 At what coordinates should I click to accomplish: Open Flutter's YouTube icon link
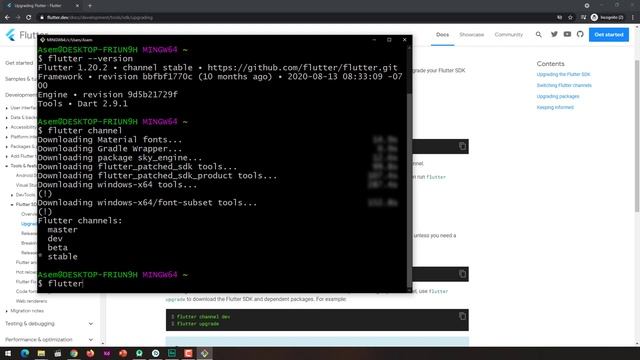pyautogui.click(x=567, y=34)
